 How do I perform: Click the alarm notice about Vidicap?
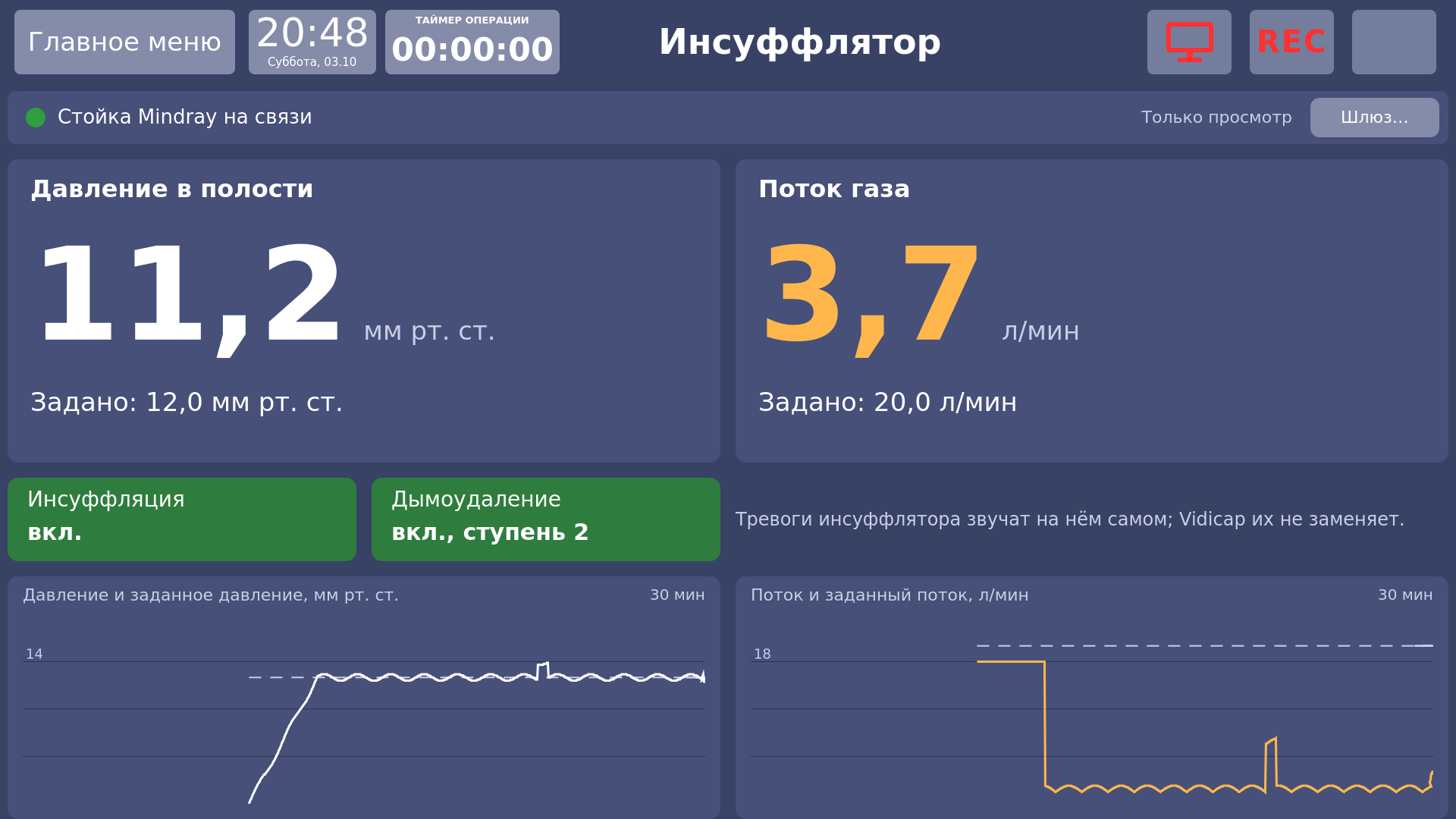[1069, 519]
